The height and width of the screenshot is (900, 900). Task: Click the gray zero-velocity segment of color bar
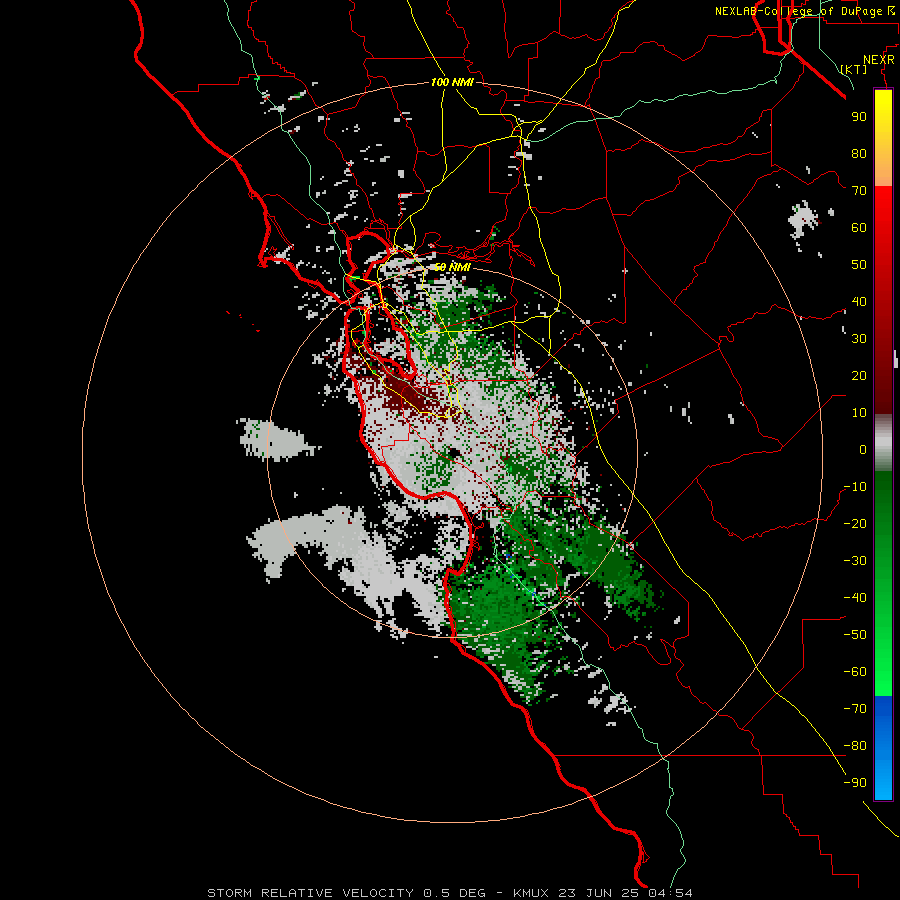883,442
